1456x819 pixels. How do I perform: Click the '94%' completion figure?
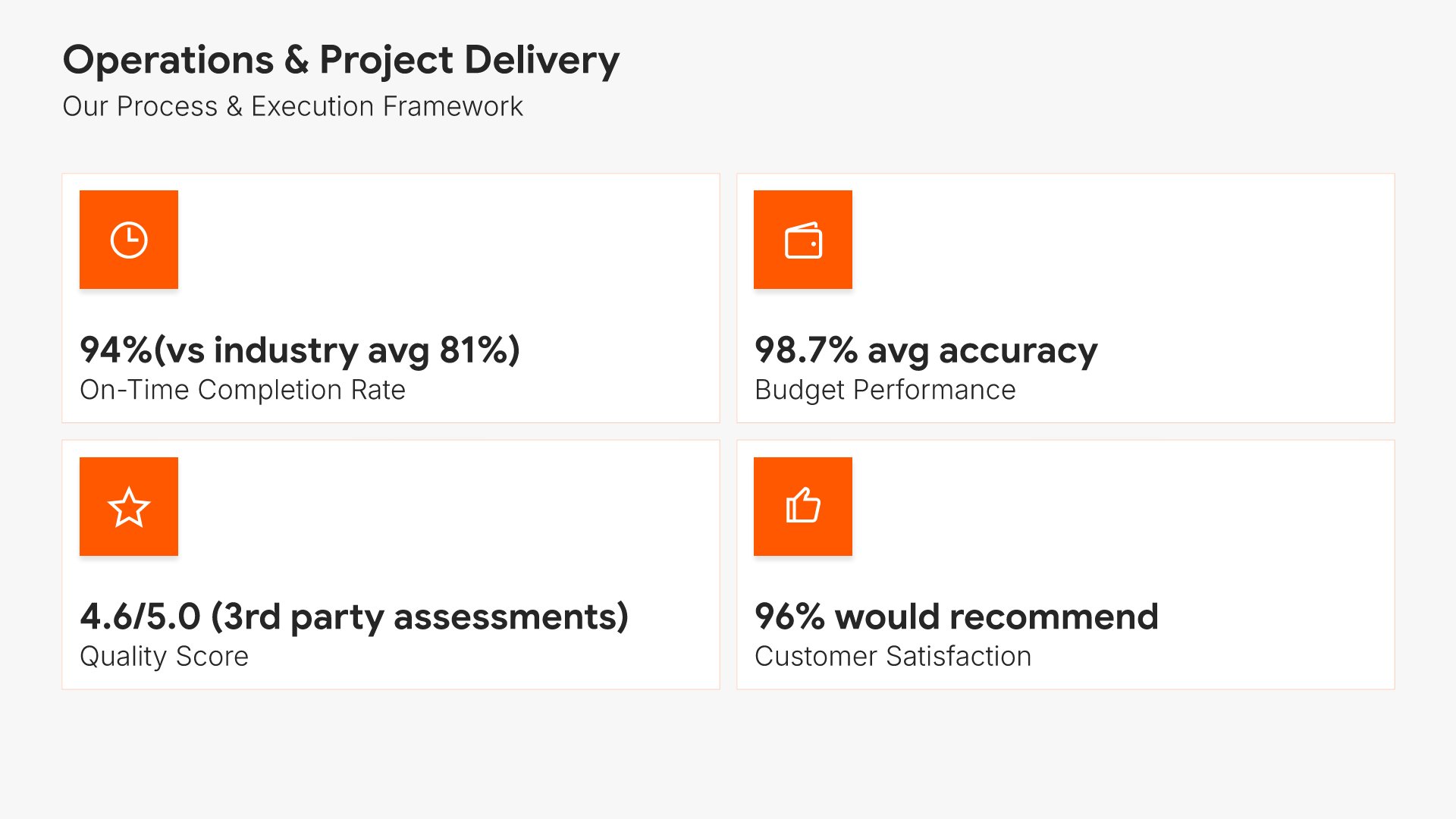pos(115,350)
